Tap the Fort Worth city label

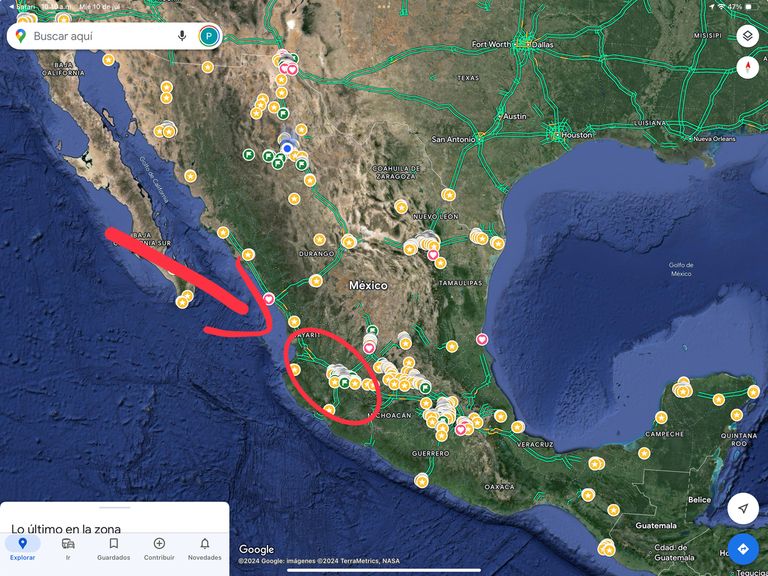491,44
